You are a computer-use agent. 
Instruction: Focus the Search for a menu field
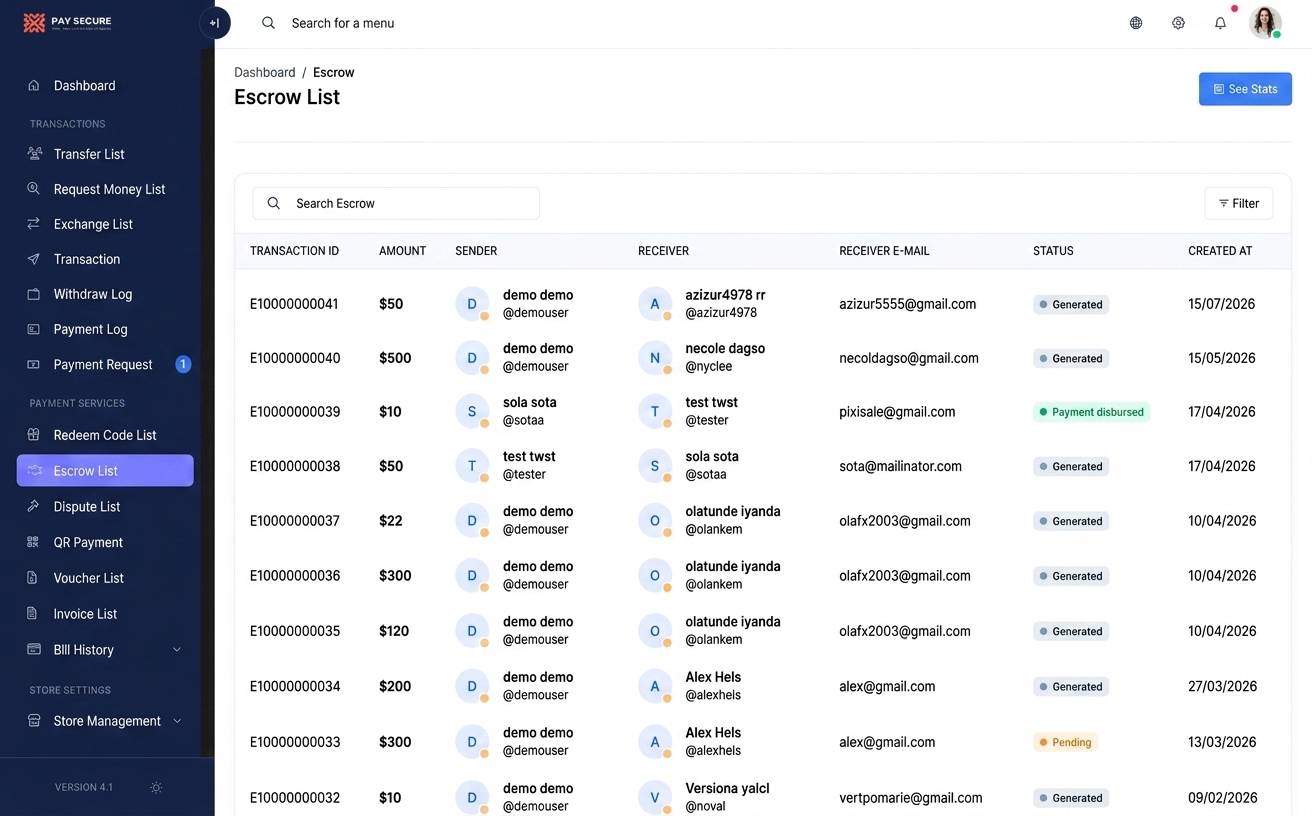point(343,23)
